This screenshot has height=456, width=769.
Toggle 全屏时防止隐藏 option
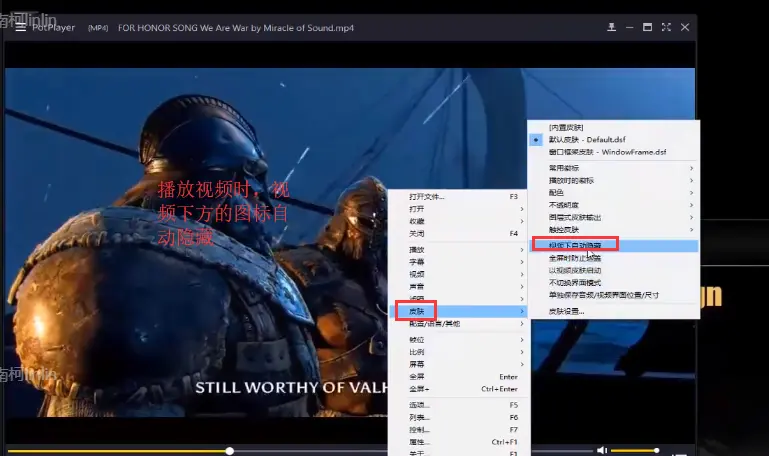tap(614, 258)
